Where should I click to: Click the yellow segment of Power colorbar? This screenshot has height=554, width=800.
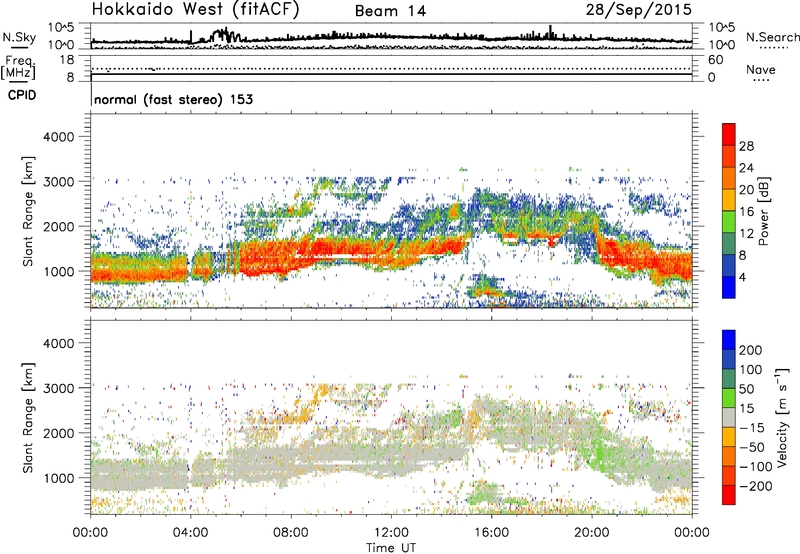click(729, 199)
